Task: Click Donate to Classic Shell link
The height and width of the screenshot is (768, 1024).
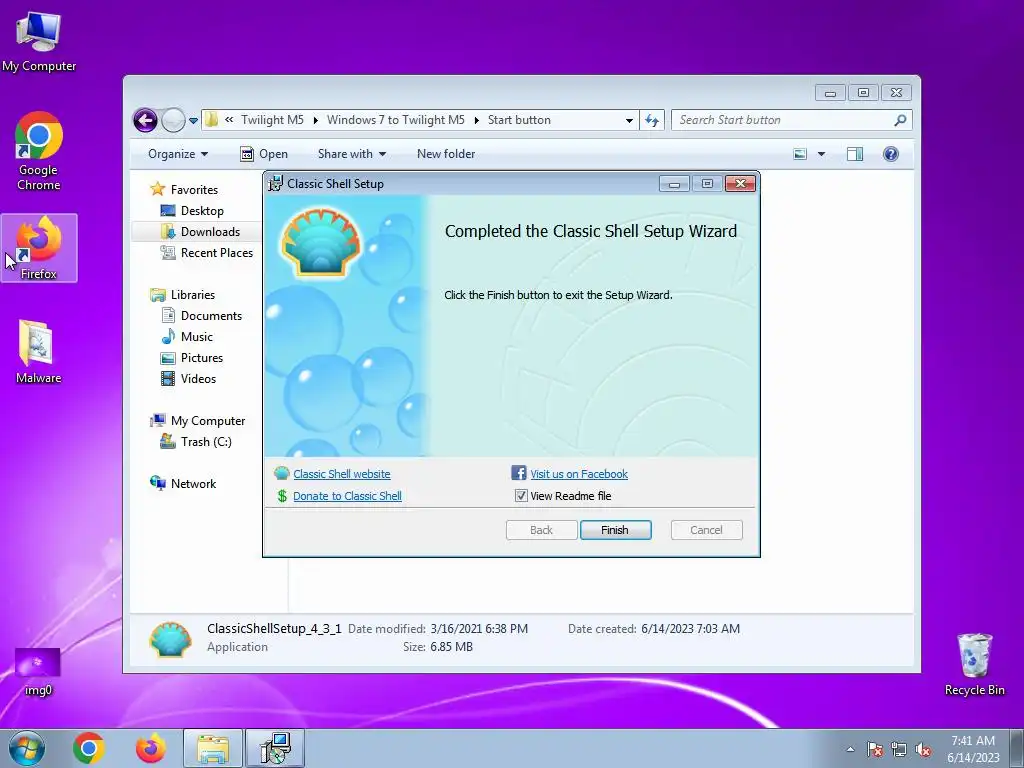Action: coord(347,496)
